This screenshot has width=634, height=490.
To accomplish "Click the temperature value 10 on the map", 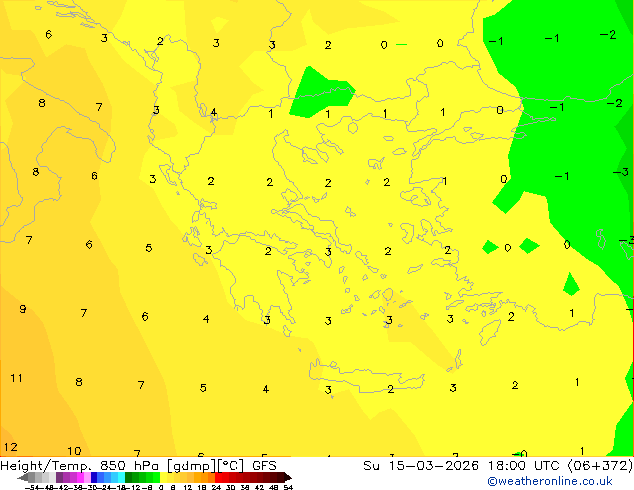I will coord(74,451).
